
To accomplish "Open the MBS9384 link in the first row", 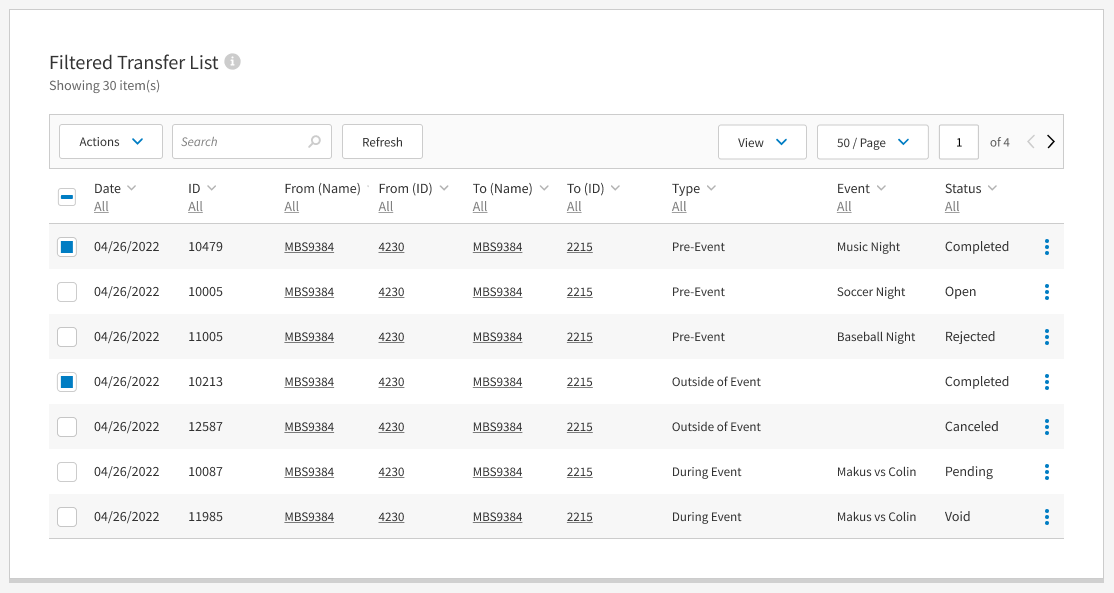I will (312, 246).
